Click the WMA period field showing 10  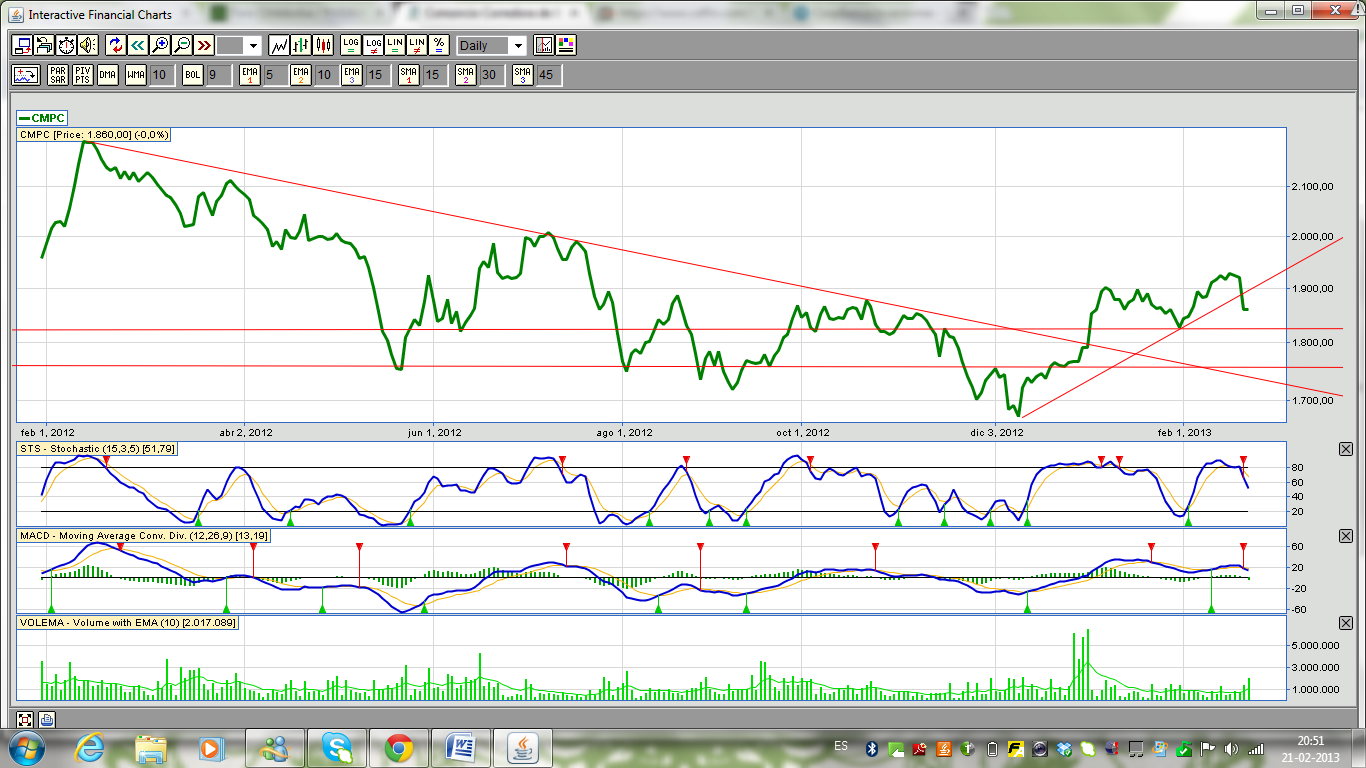tap(161, 75)
